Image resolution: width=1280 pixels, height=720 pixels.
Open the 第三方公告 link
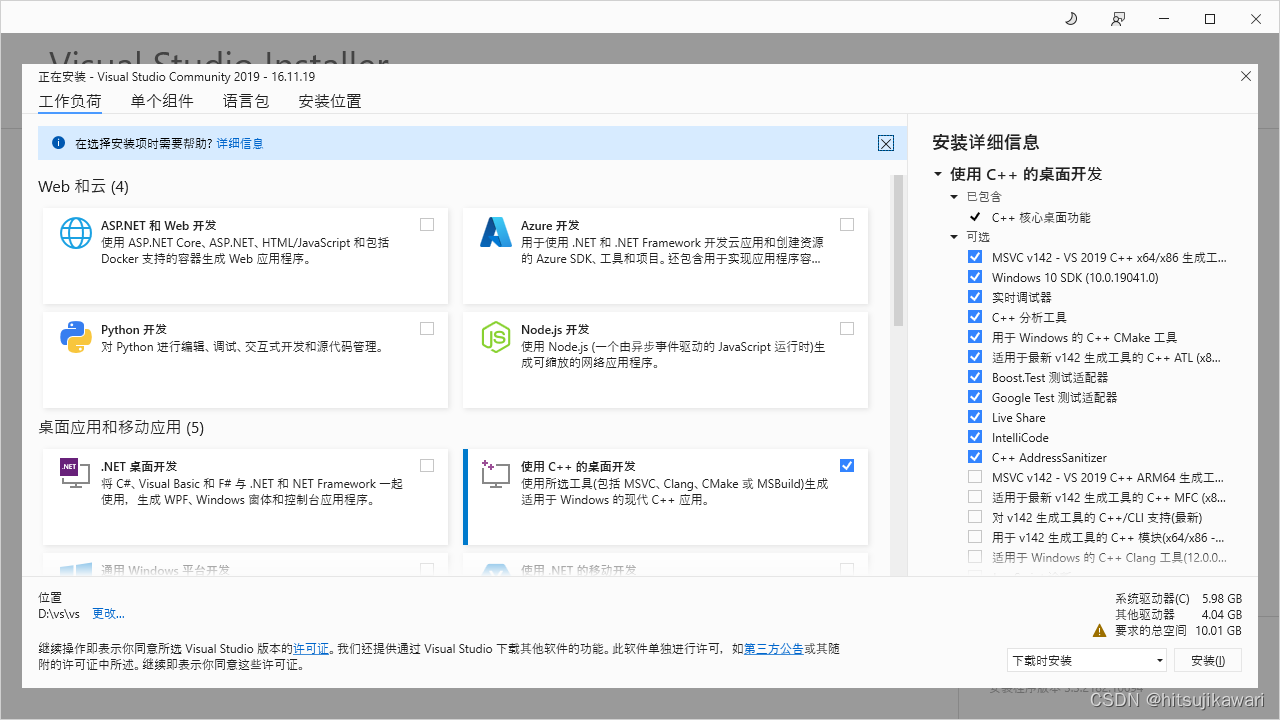(x=774, y=648)
